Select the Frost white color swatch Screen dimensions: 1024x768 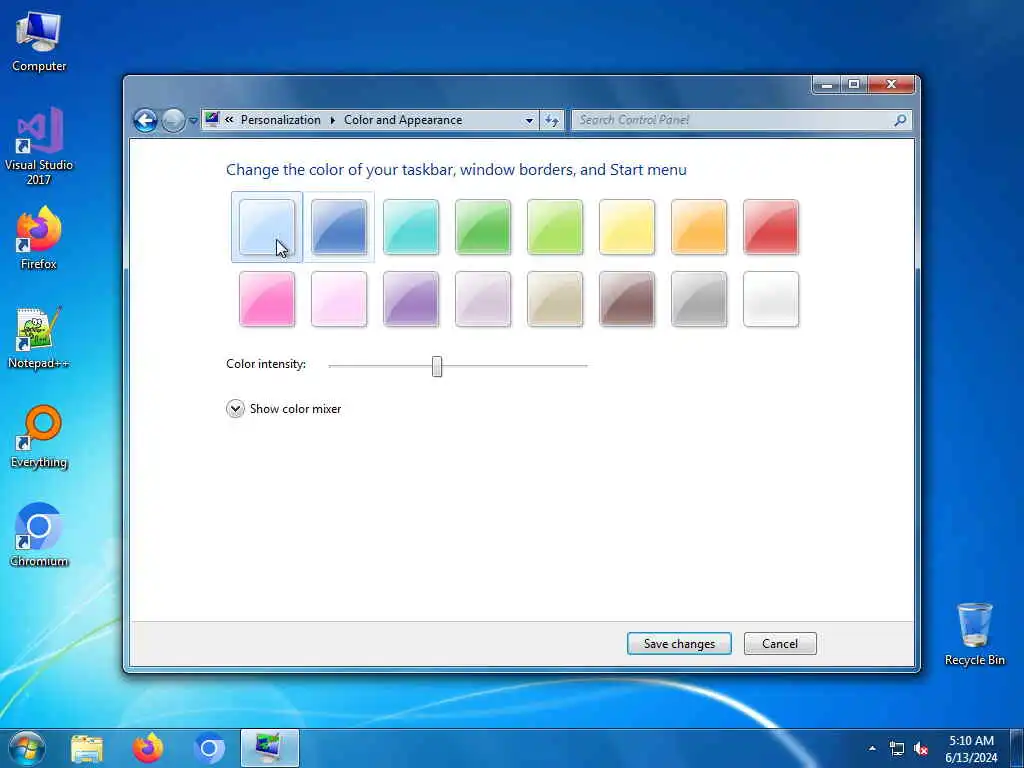click(x=771, y=299)
